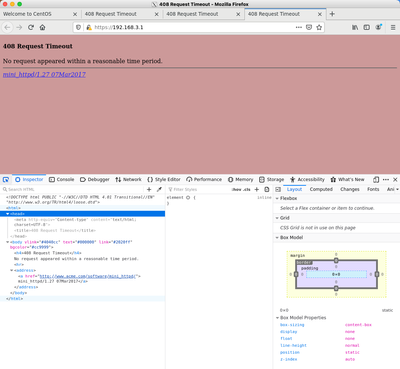Image resolution: width=400 pixels, height=369 pixels.
Task: Collapse the Flexbox section
Action: [x=277, y=198]
